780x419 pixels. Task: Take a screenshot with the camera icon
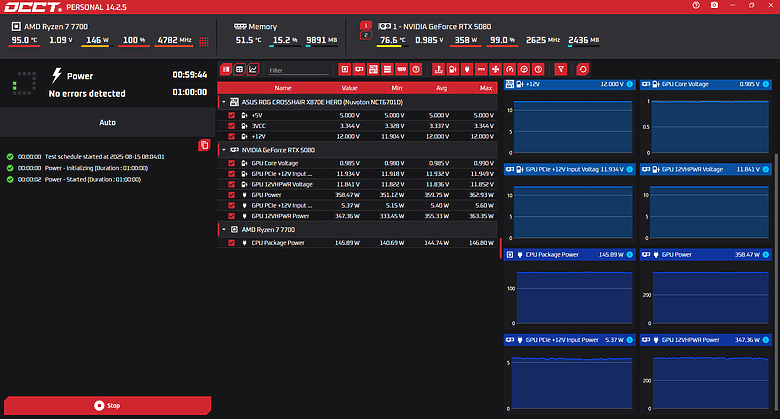click(714, 5)
